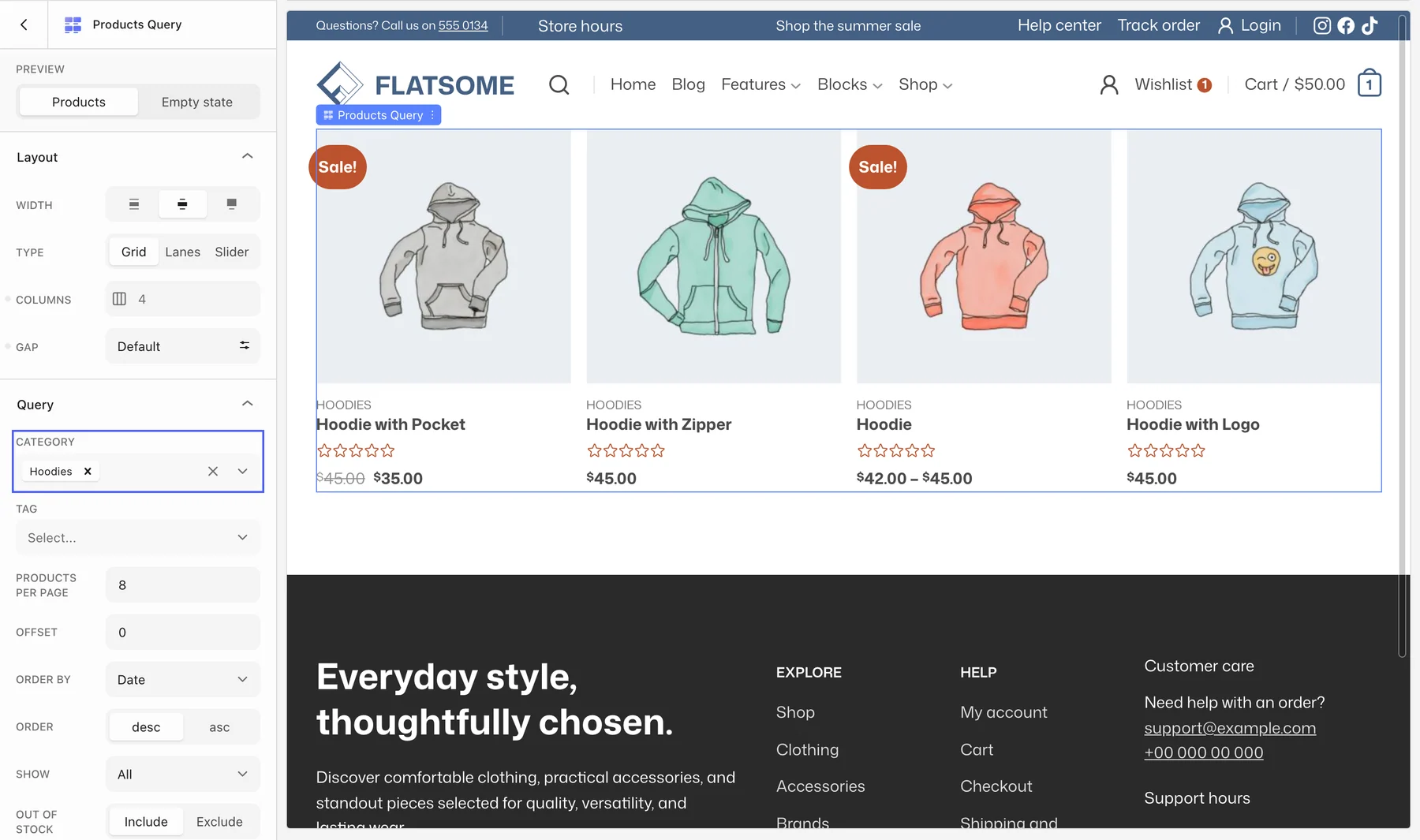The height and width of the screenshot is (840, 1420).
Task: Click the Columns number field
Action: (x=183, y=299)
